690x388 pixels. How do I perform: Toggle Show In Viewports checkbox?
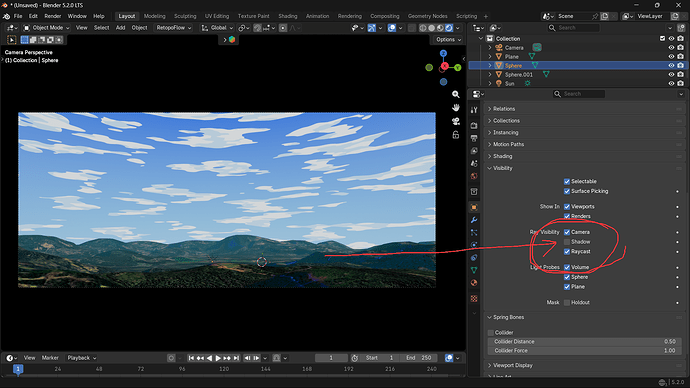(567, 207)
